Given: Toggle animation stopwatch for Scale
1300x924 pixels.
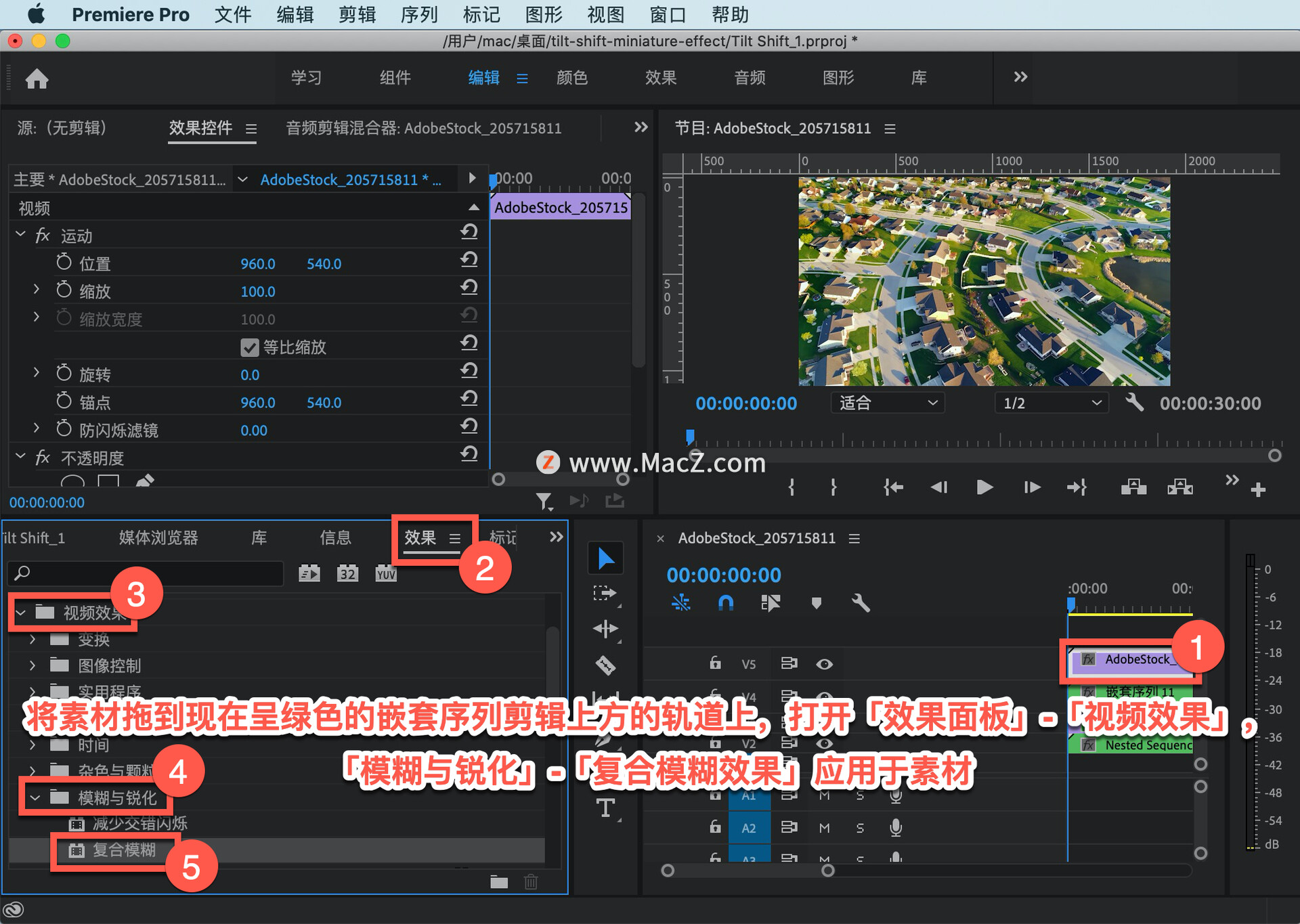Looking at the screenshot, I should 64,290.
